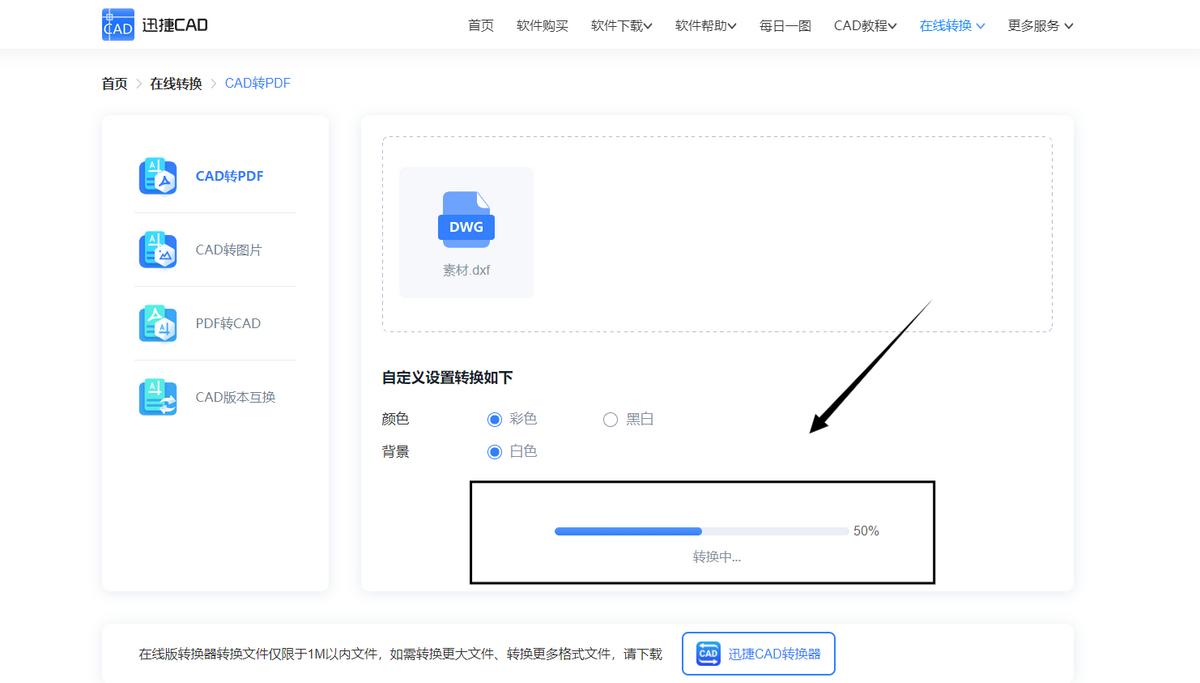Open the PDF转CAD tool icon
1200x683 pixels.
tap(157, 322)
